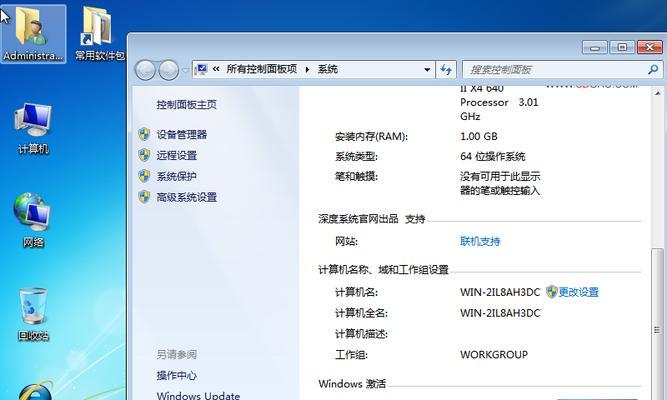This screenshot has height=400, width=667.
Task: Click the Windows 激活 section heading
Action: [x=352, y=384]
